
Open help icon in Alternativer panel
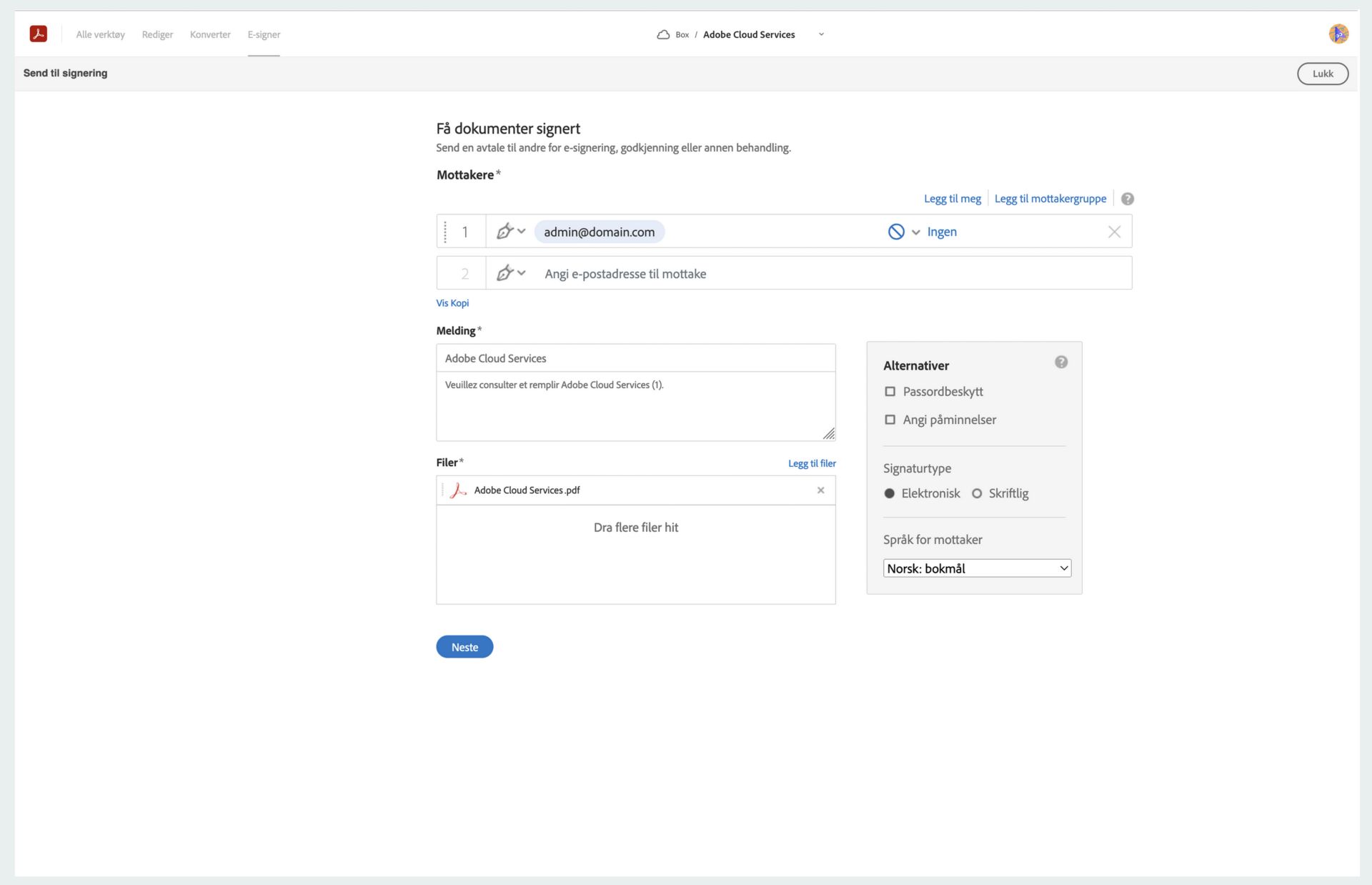click(x=1061, y=362)
